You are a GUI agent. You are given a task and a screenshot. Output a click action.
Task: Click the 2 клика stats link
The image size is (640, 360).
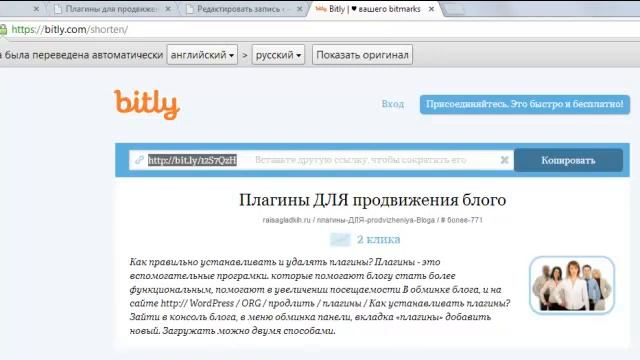pos(378,240)
